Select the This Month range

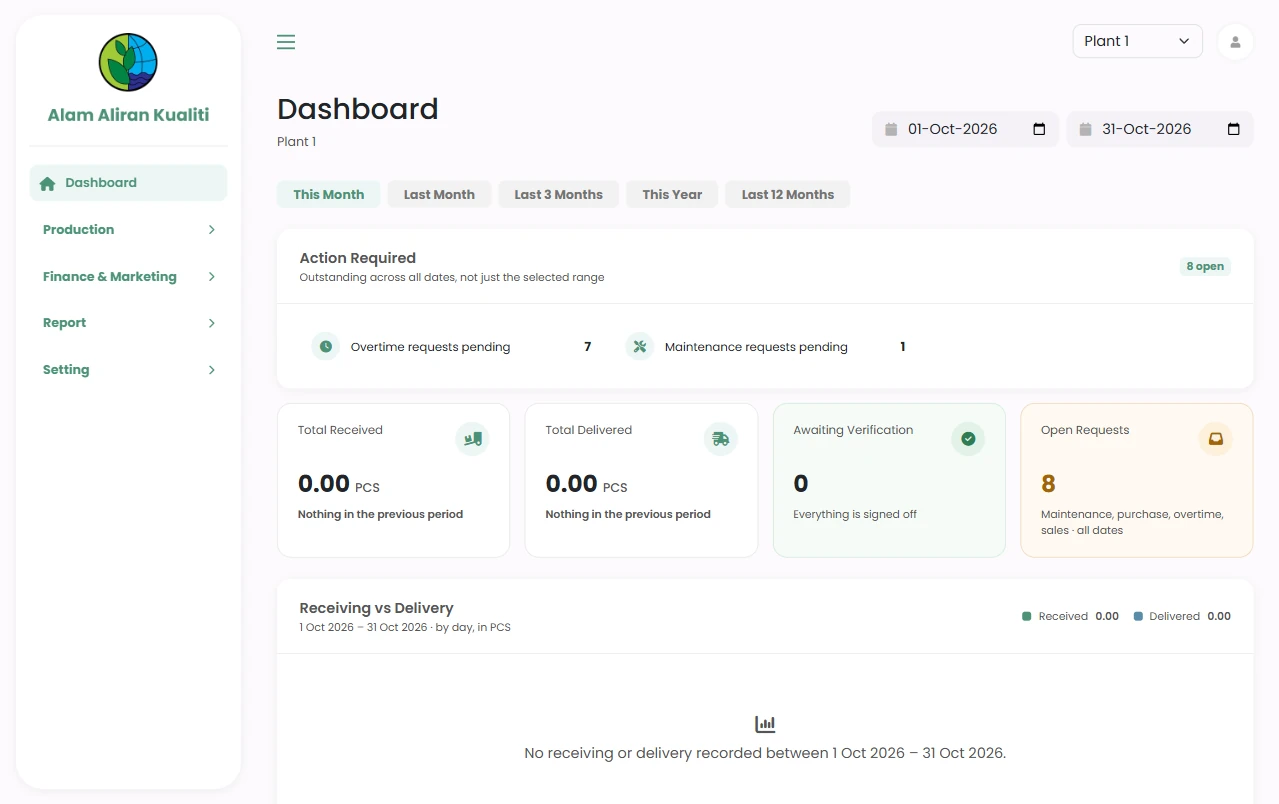tap(328, 194)
